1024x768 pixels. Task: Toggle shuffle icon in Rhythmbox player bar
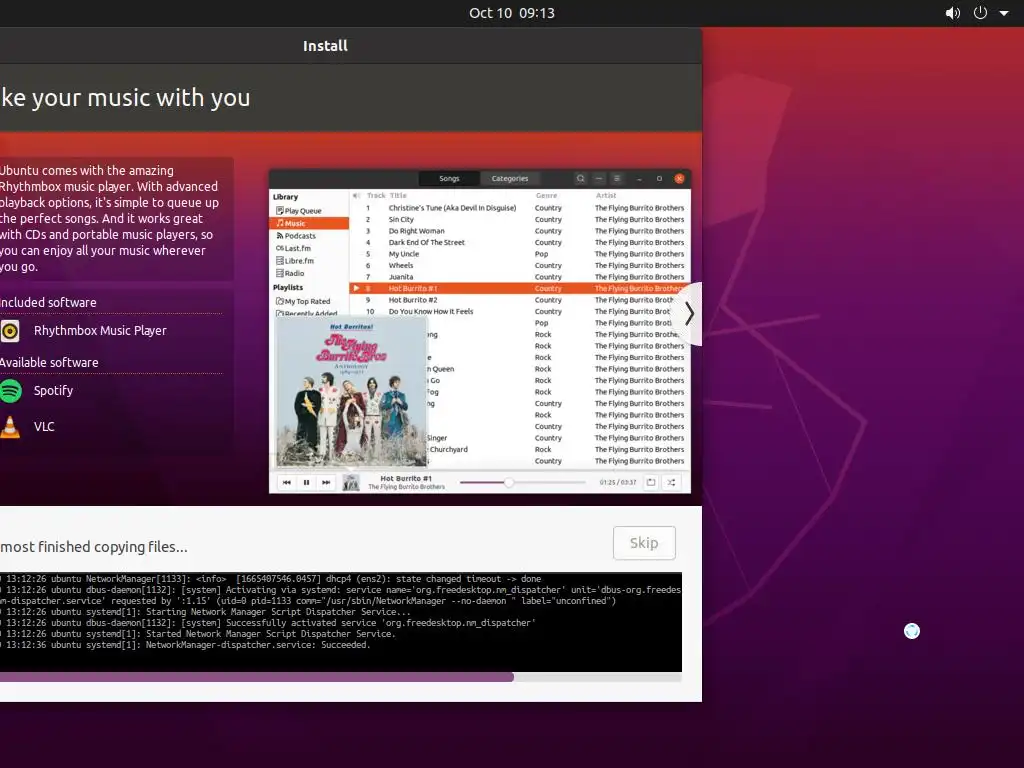pos(671,483)
